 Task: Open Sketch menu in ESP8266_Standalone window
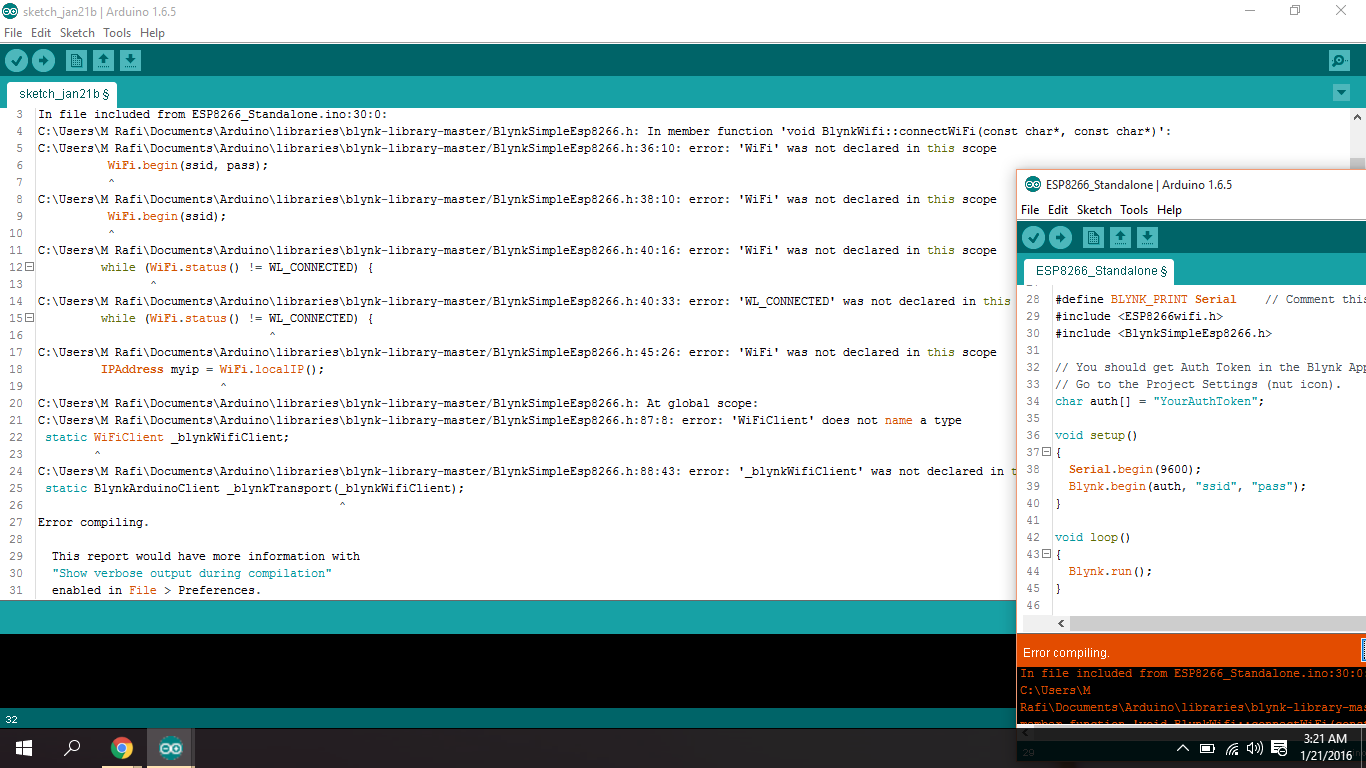(x=1094, y=210)
